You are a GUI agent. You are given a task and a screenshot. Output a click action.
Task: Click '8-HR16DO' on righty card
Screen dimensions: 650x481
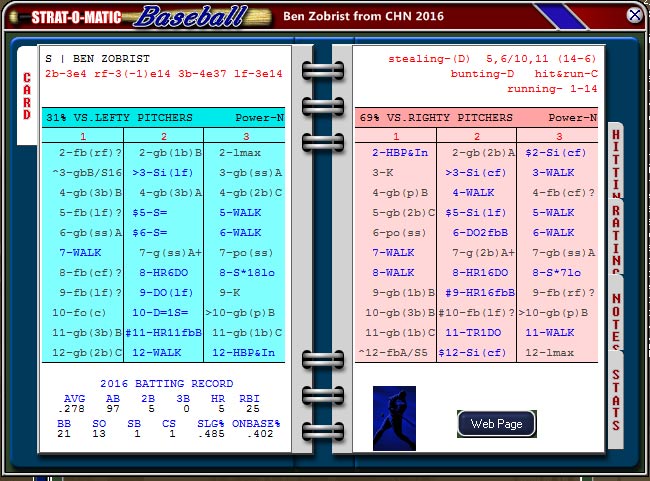point(480,273)
